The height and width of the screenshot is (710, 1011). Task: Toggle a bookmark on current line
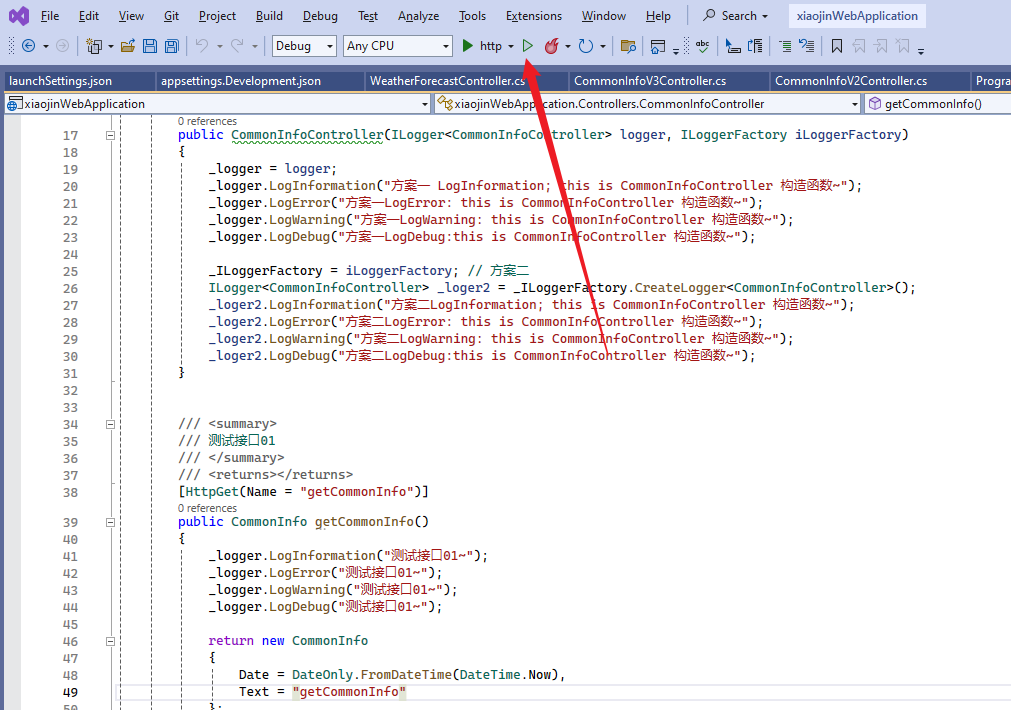[x=838, y=45]
